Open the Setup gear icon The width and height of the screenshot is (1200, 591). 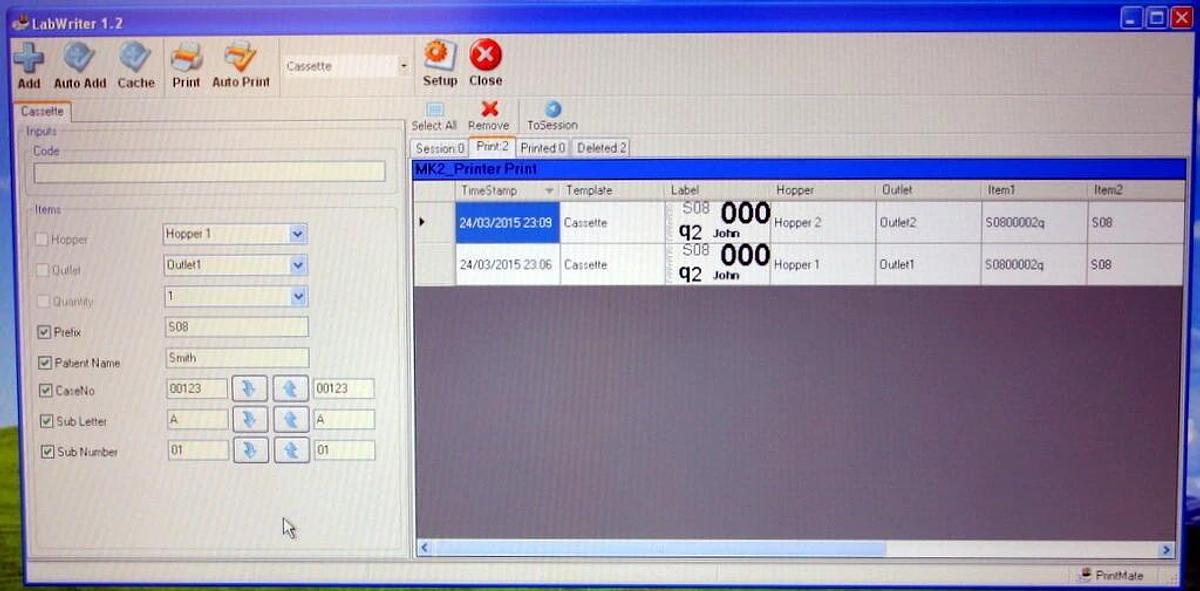tap(438, 58)
